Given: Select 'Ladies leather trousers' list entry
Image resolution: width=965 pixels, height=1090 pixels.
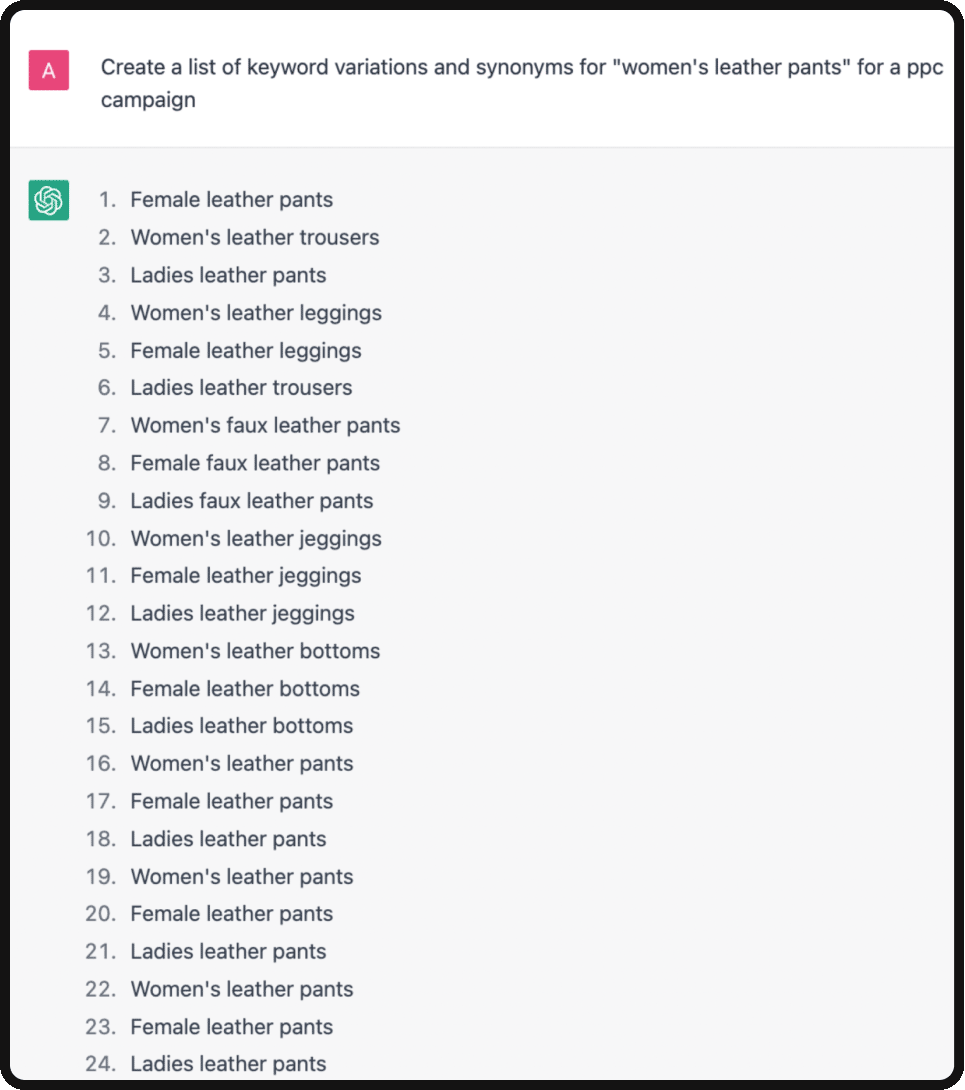Looking at the screenshot, I should 241,388.
